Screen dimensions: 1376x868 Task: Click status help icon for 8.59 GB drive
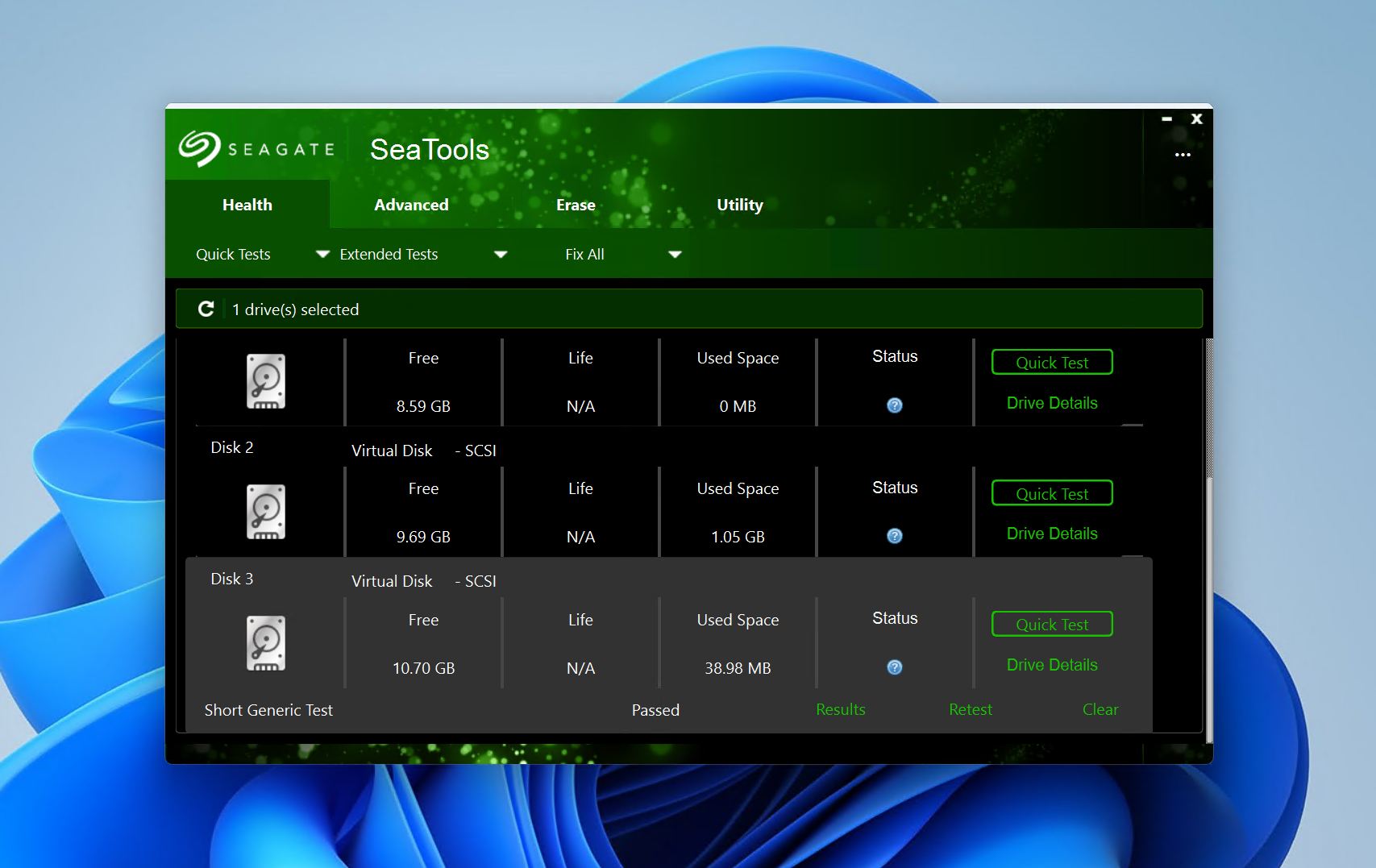click(895, 405)
